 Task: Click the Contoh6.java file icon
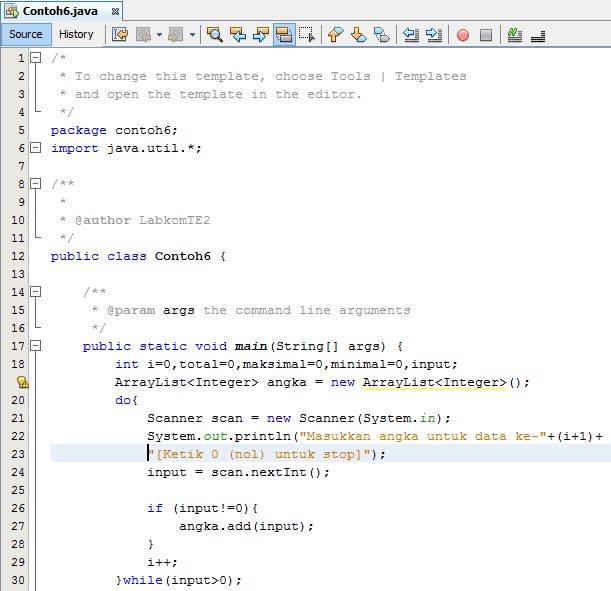pyautogui.click(x=11, y=11)
